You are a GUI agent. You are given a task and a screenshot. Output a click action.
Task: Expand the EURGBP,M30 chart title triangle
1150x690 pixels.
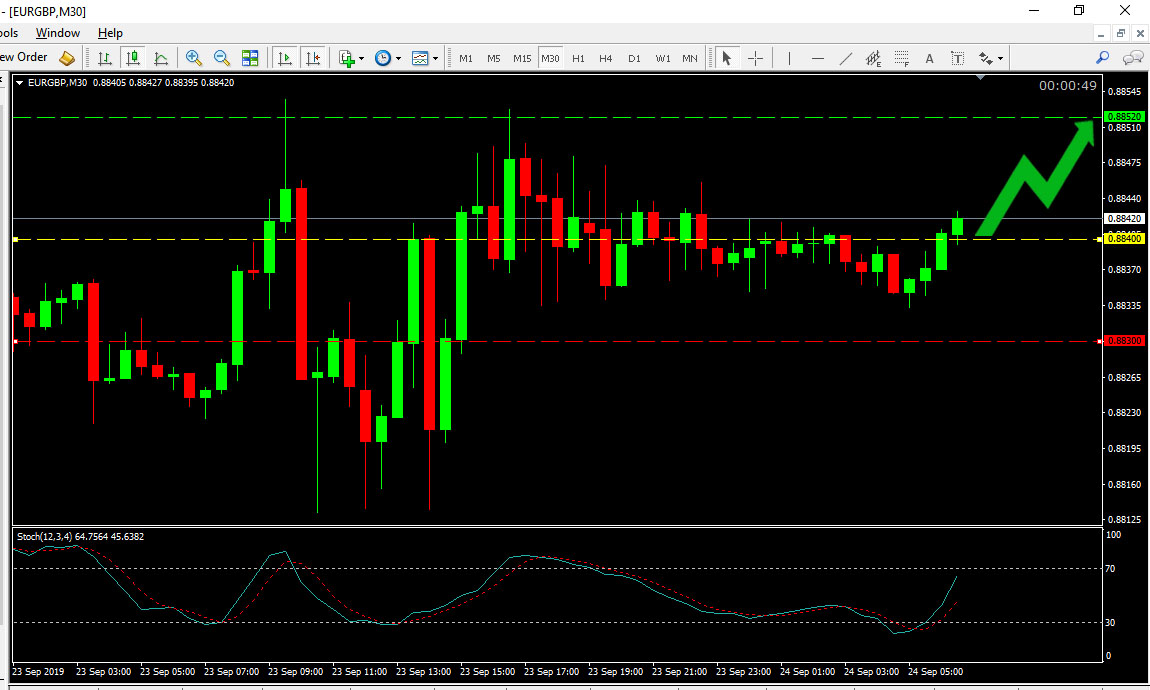(x=19, y=83)
